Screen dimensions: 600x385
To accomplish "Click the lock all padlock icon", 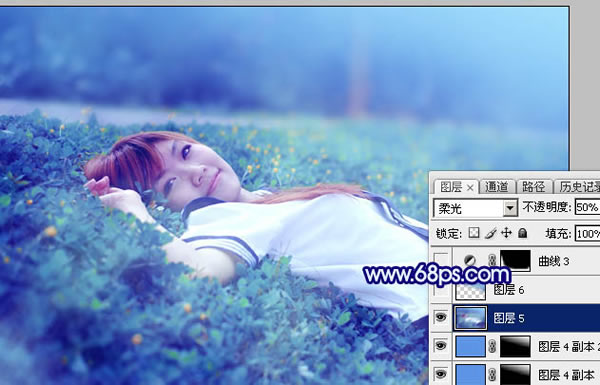I will click(x=522, y=233).
